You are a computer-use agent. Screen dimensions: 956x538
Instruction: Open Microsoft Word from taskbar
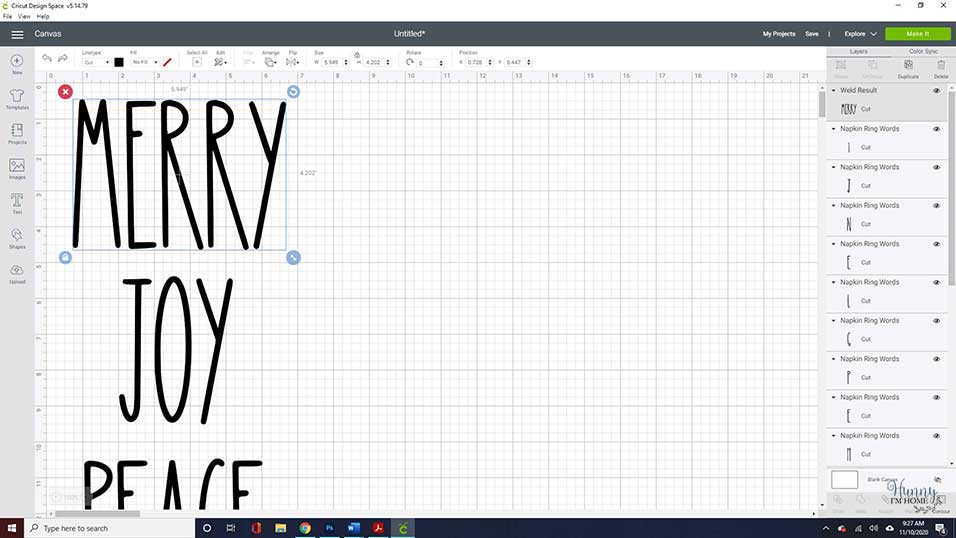tap(354, 528)
